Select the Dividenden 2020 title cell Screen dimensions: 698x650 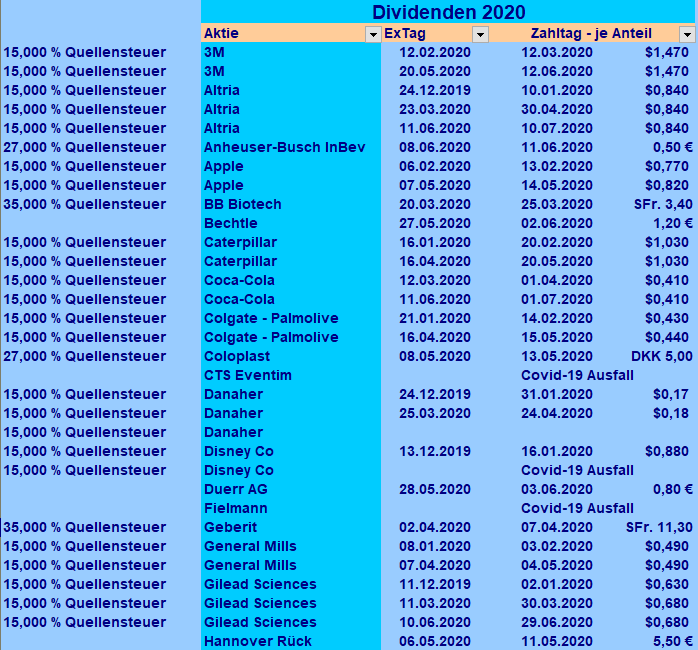coord(449,12)
